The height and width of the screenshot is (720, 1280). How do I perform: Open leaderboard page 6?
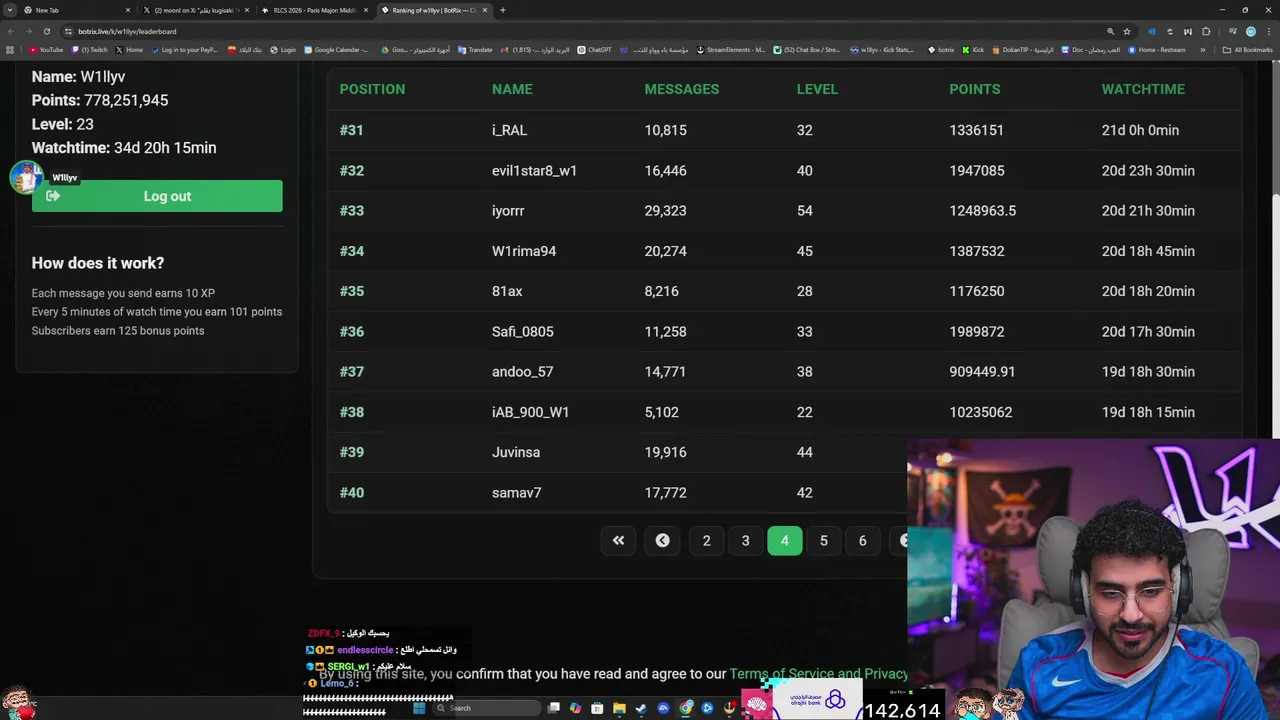[x=862, y=540]
